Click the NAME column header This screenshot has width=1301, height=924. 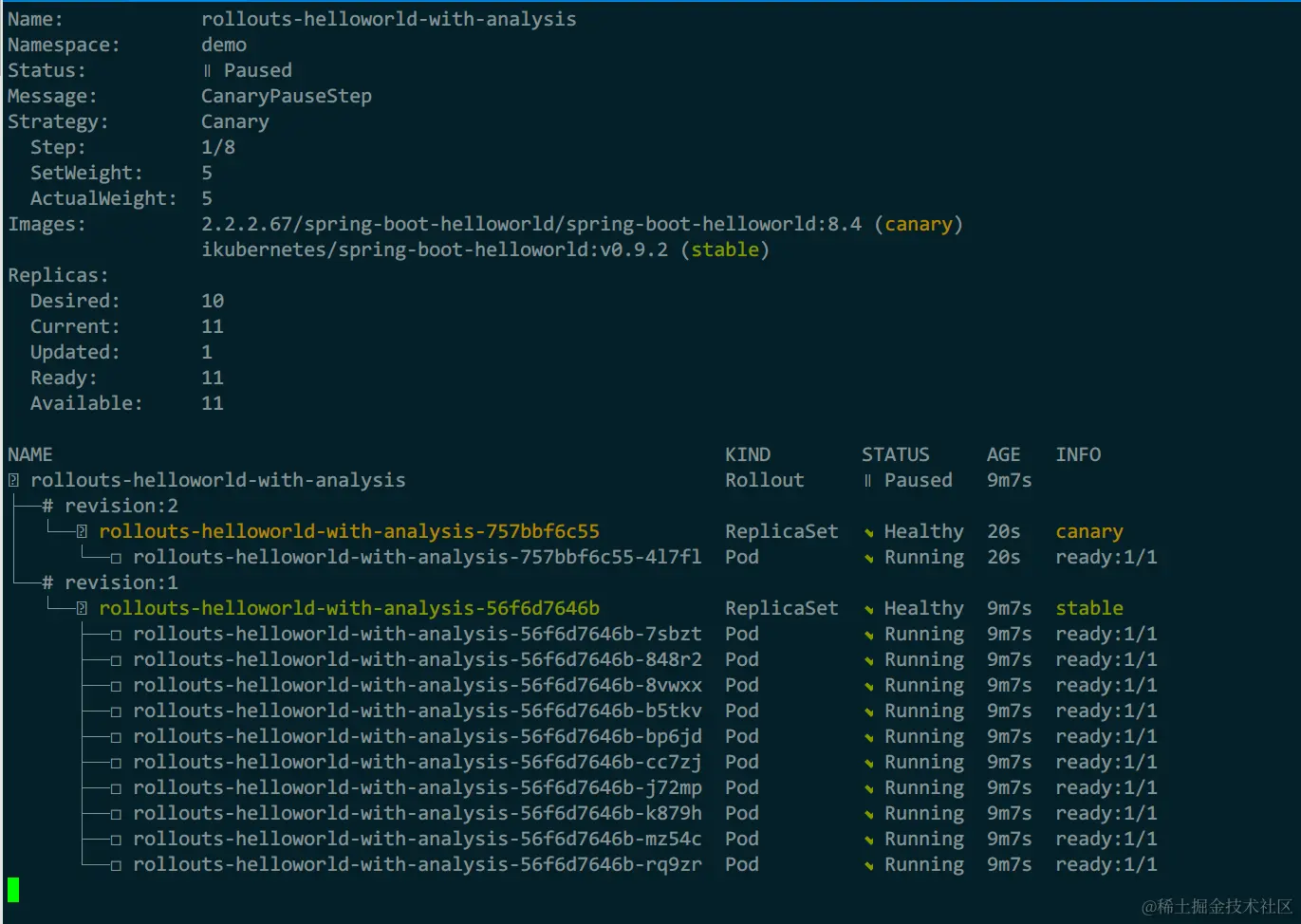[x=30, y=454]
